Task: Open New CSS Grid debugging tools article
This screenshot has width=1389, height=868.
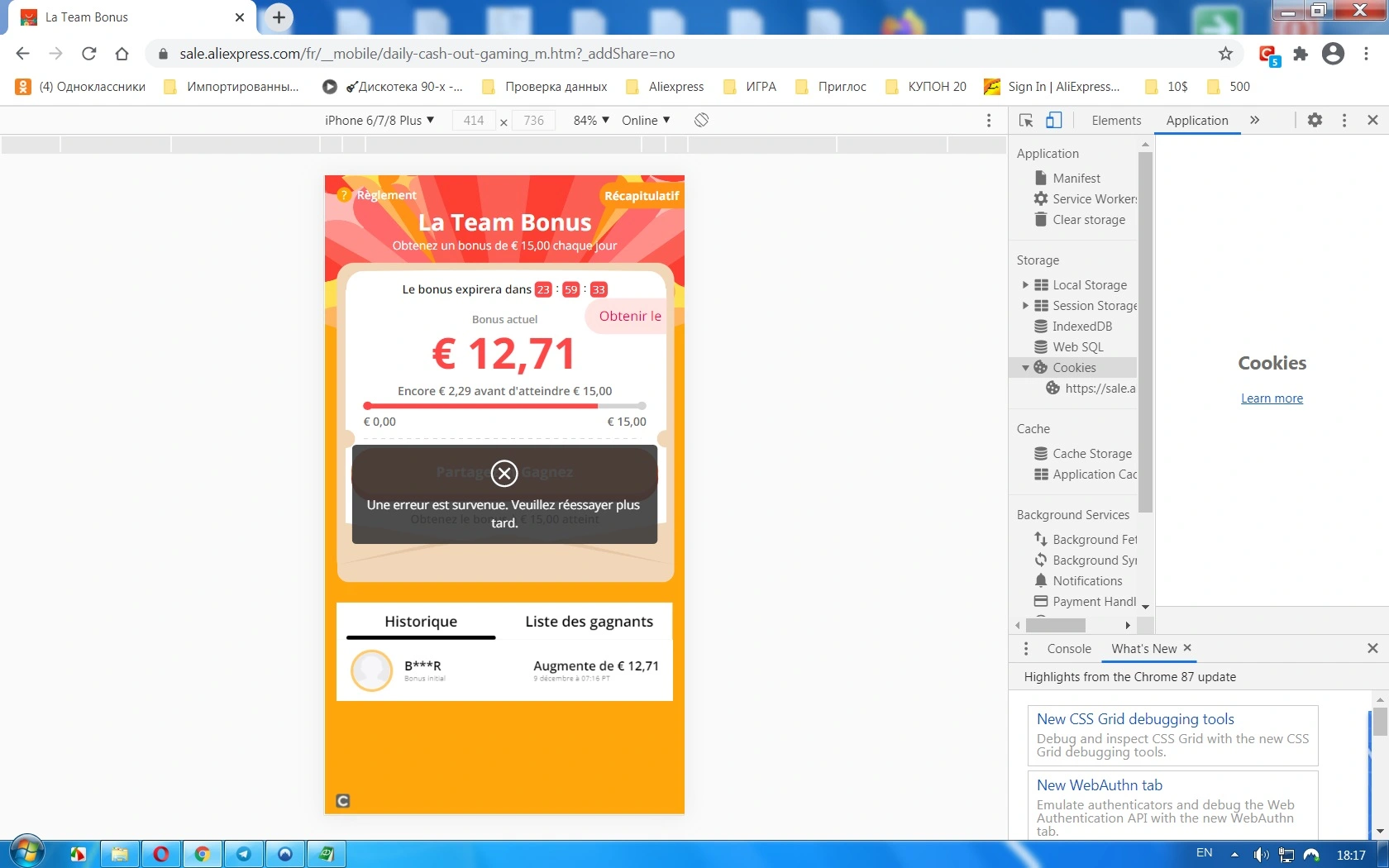Action: click(1135, 719)
